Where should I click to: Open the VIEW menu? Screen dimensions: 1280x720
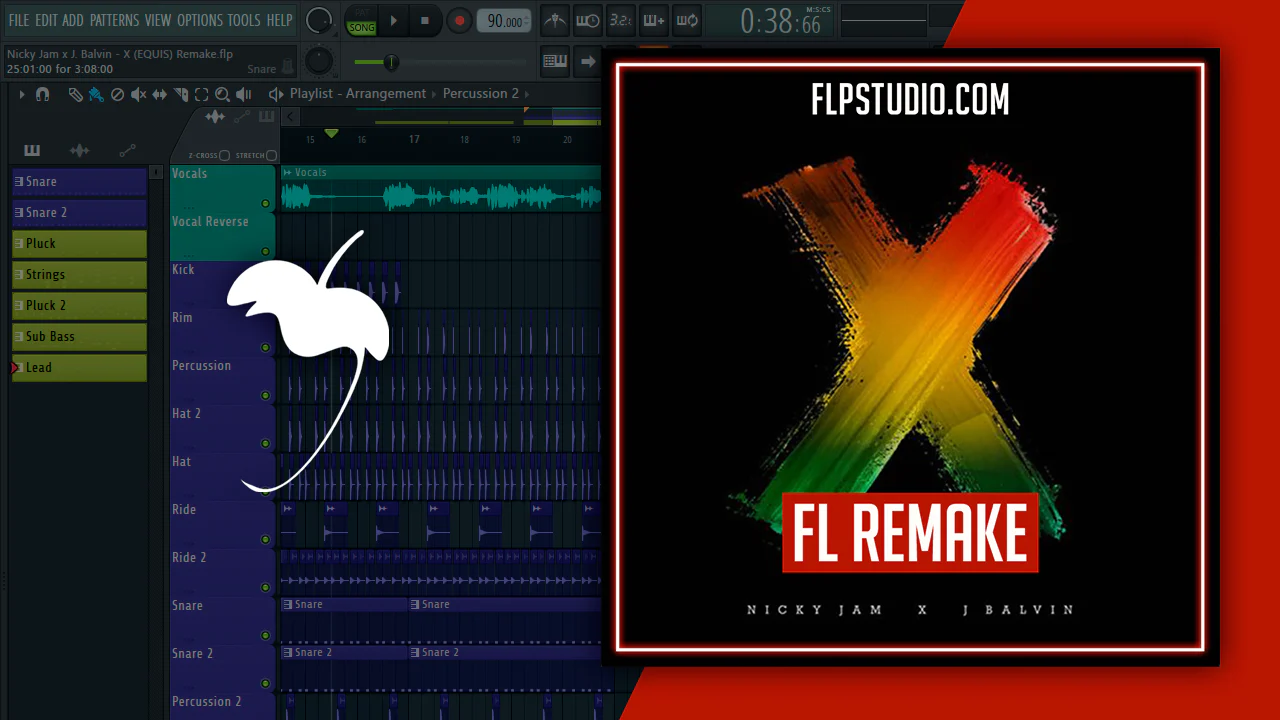click(158, 20)
